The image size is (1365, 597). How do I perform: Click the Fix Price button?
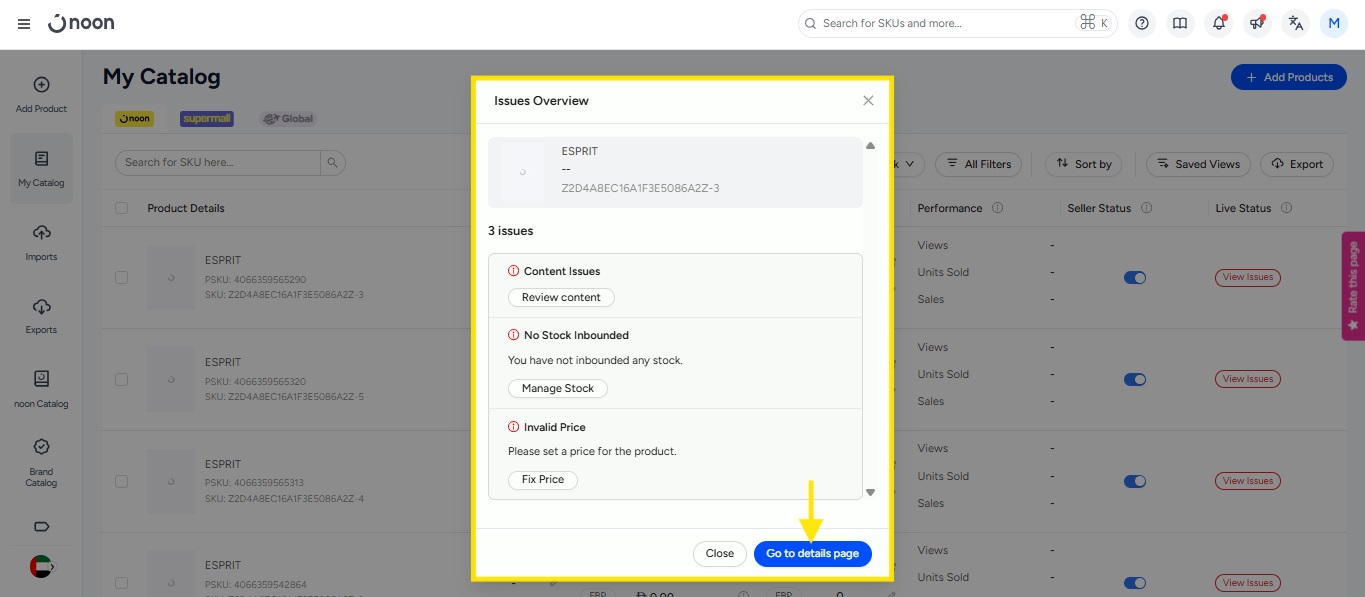pyautogui.click(x=542, y=480)
